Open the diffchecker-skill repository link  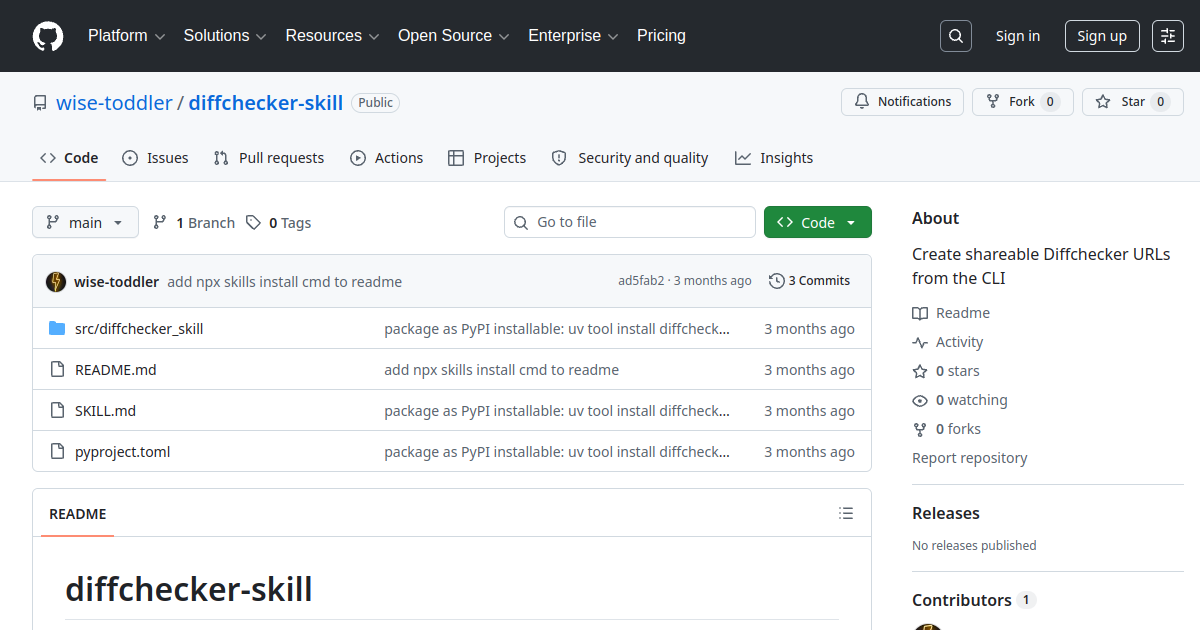click(x=266, y=102)
